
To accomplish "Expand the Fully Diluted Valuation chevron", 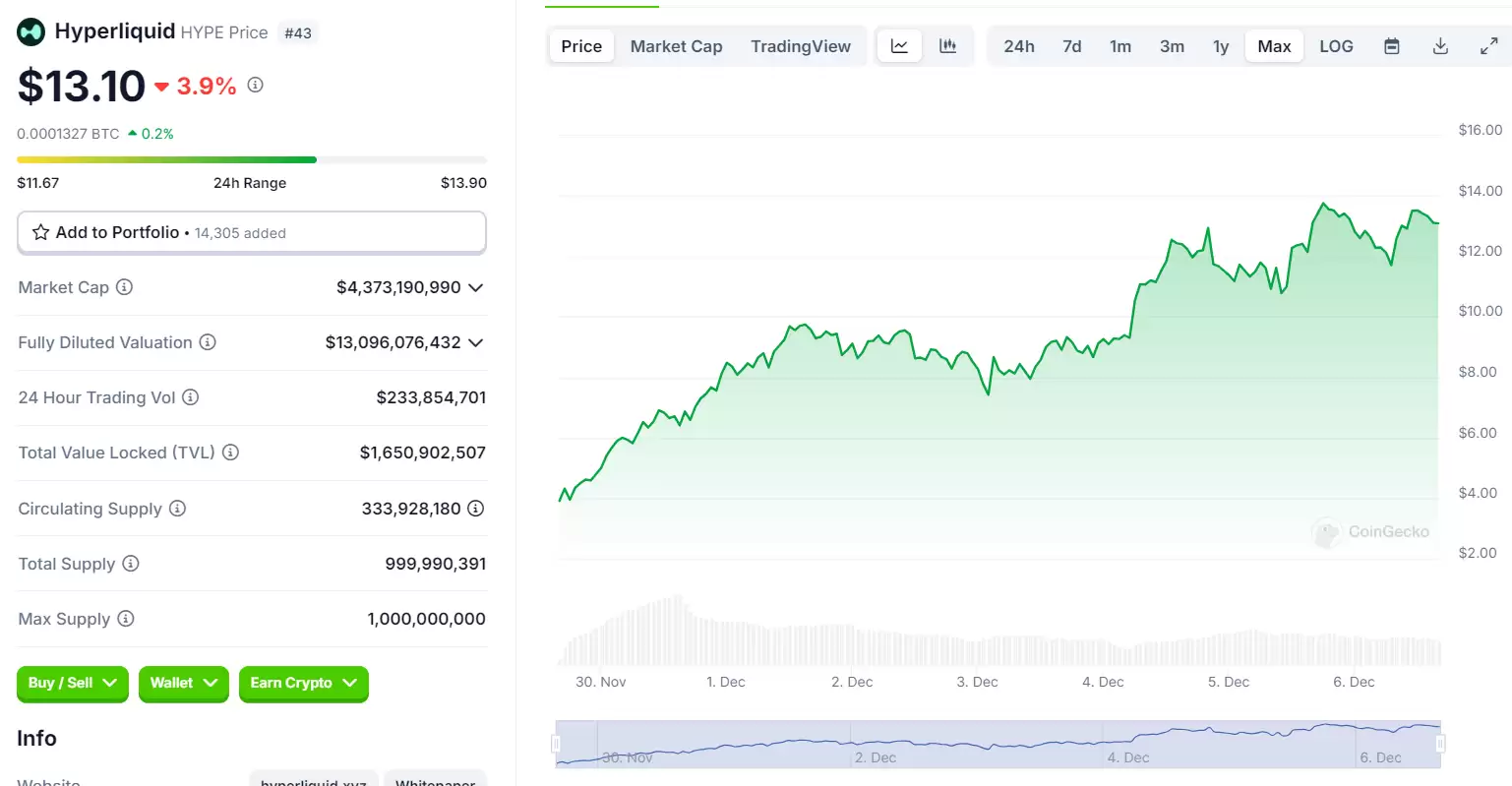I will (476, 342).
